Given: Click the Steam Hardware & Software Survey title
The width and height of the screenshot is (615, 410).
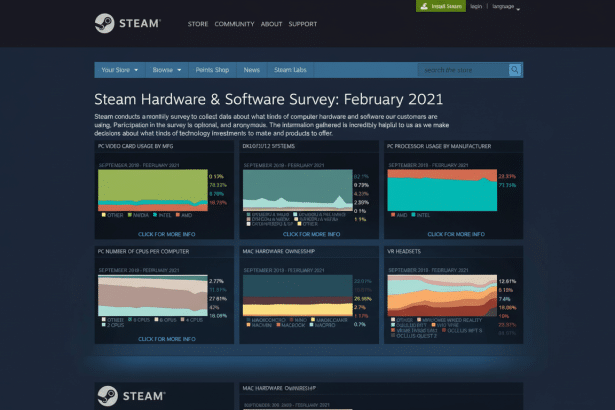Looking at the screenshot, I should (269, 99).
